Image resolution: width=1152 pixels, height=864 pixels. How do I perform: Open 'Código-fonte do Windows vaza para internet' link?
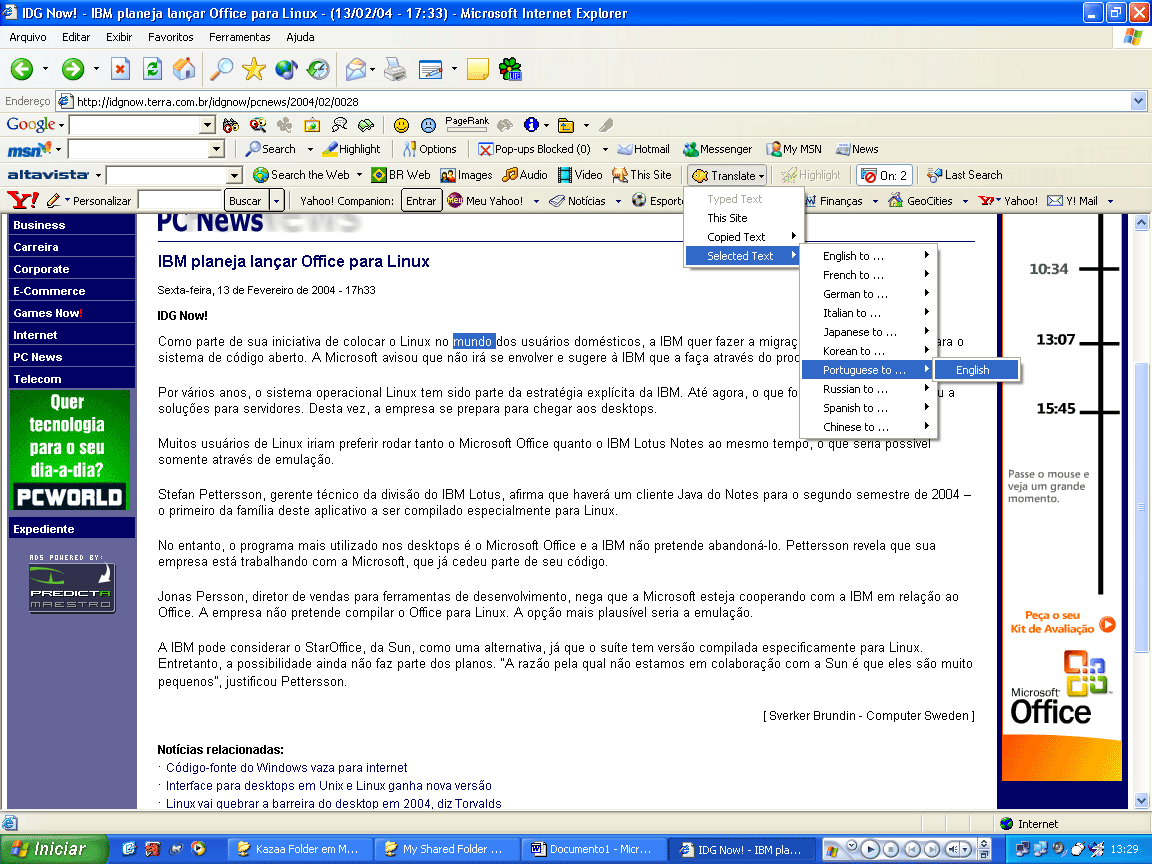pos(287,768)
